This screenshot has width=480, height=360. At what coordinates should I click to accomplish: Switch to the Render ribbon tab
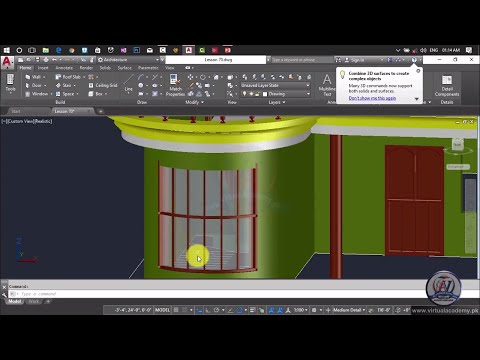tap(86, 68)
